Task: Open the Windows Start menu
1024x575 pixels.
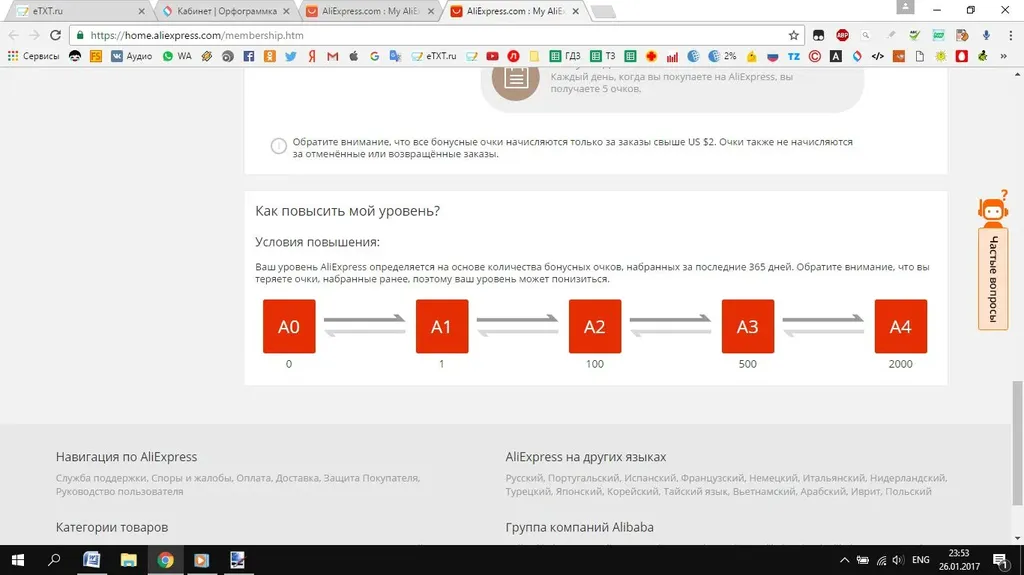Action: click(x=18, y=560)
